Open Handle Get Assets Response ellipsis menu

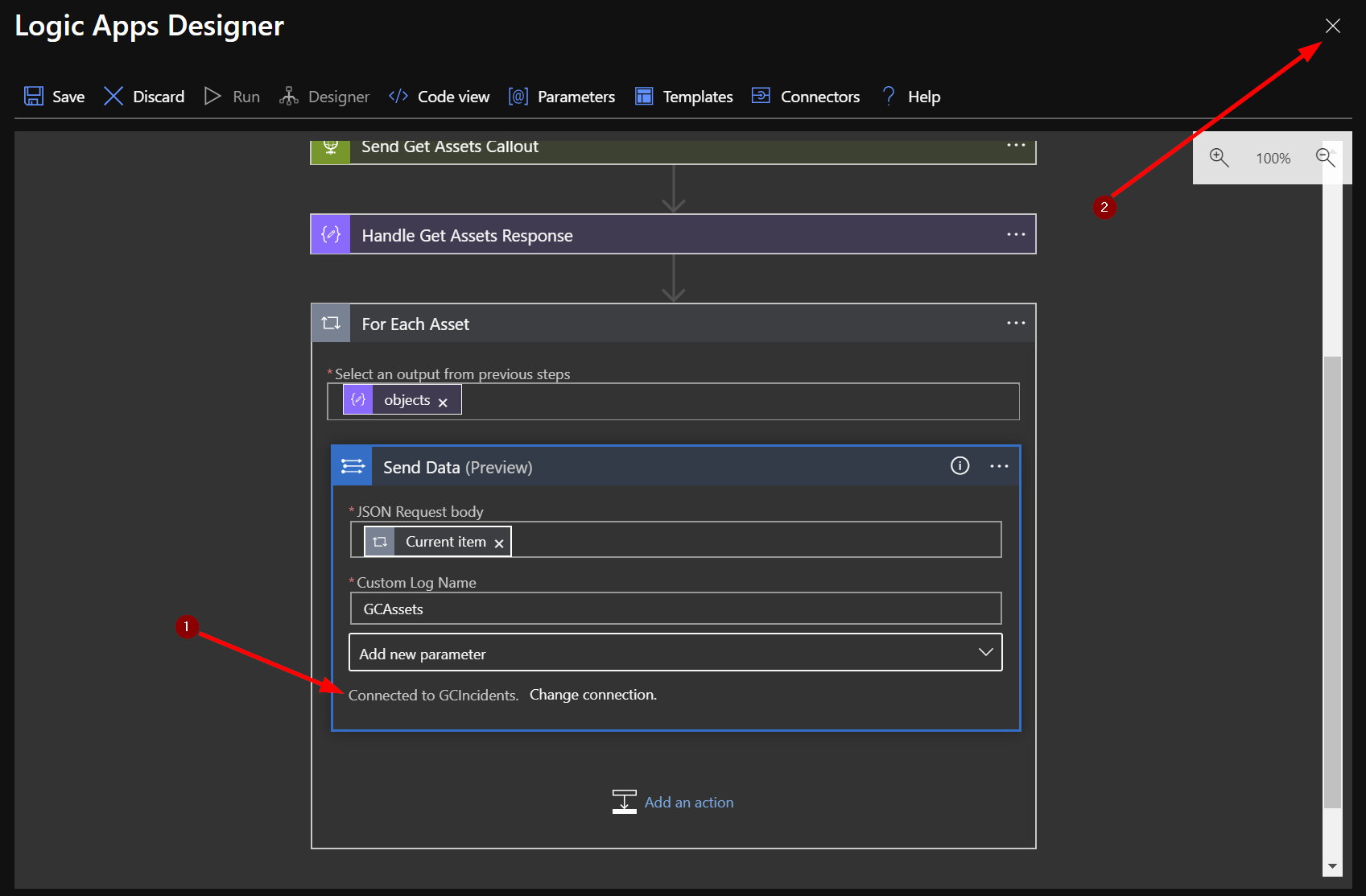(1016, 234)
